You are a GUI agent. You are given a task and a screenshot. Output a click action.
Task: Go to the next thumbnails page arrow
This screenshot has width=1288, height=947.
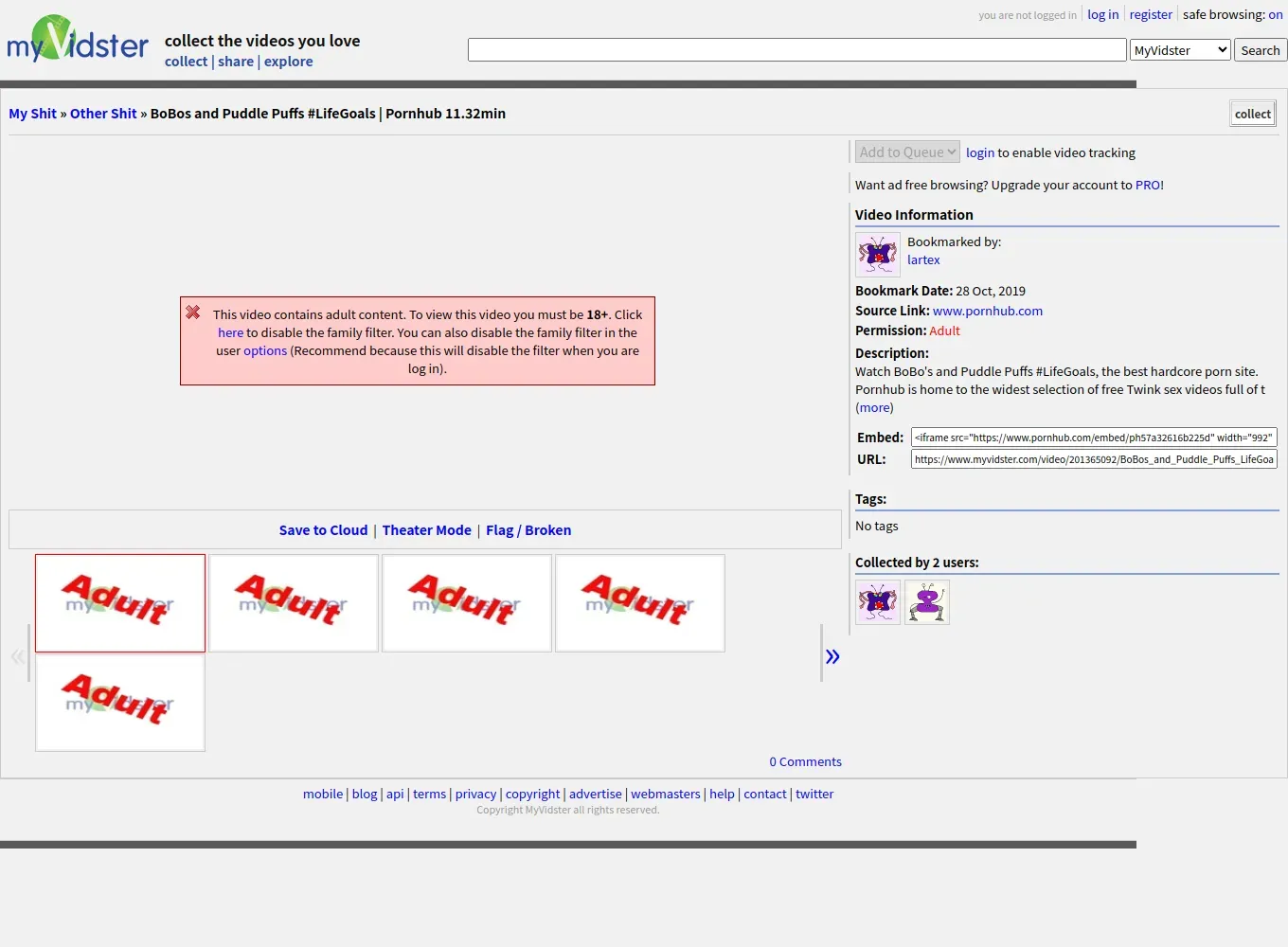832,656
